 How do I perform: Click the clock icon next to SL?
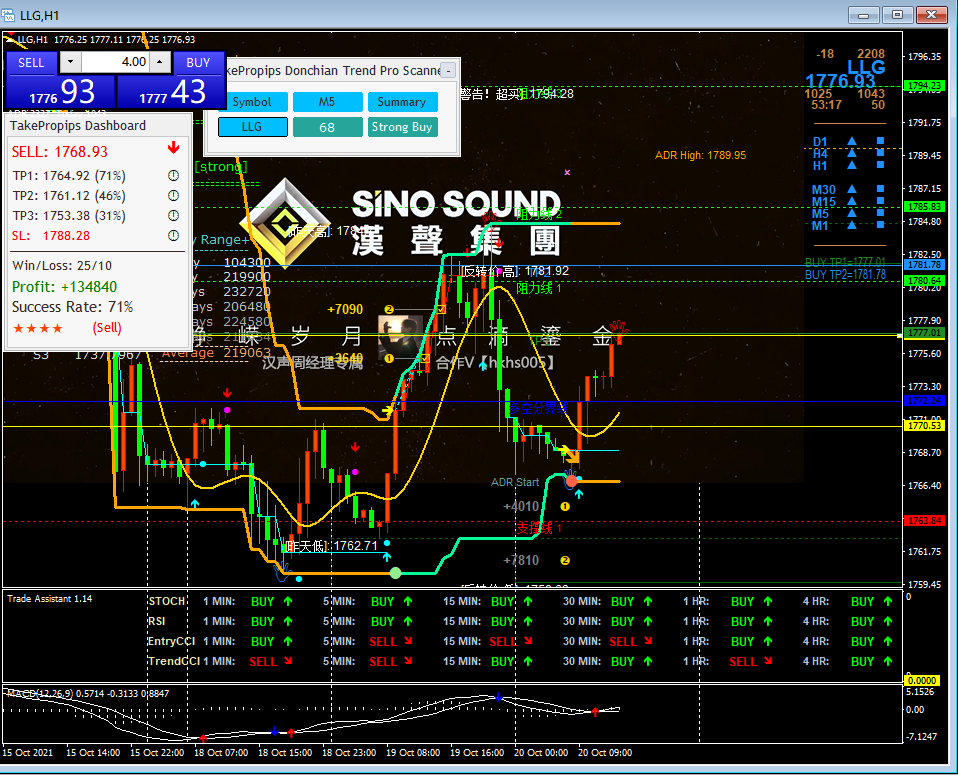(x=174, y=235)
